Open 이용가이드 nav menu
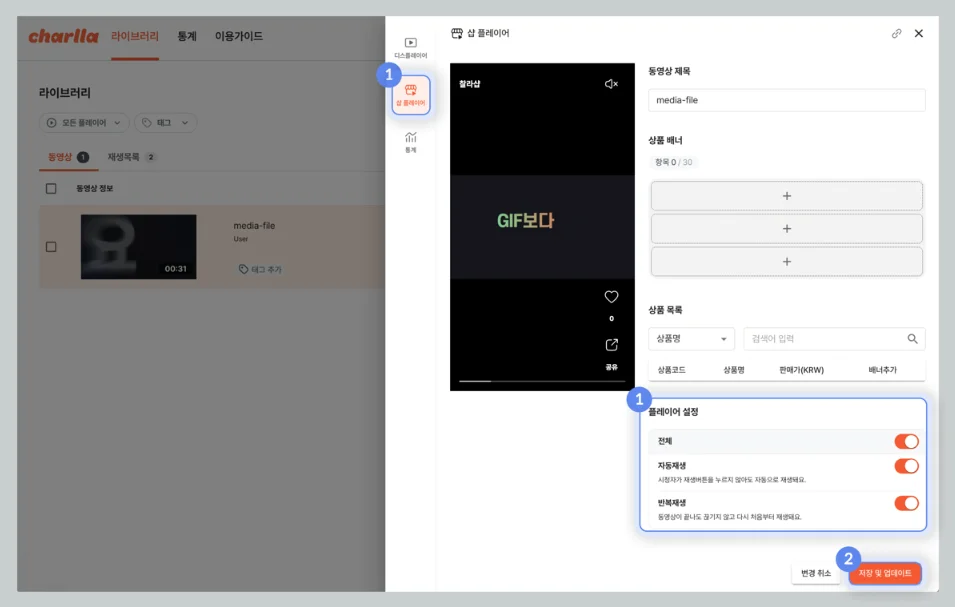This screenshot has width=955, height=607. (239, 37)
